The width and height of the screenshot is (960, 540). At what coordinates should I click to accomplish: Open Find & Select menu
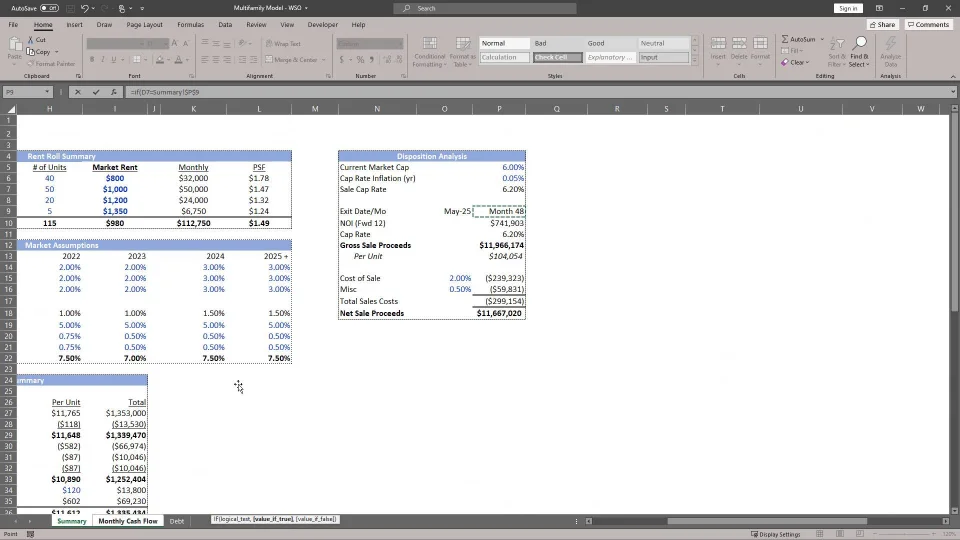pyautogui.click(x=859, y=51)
